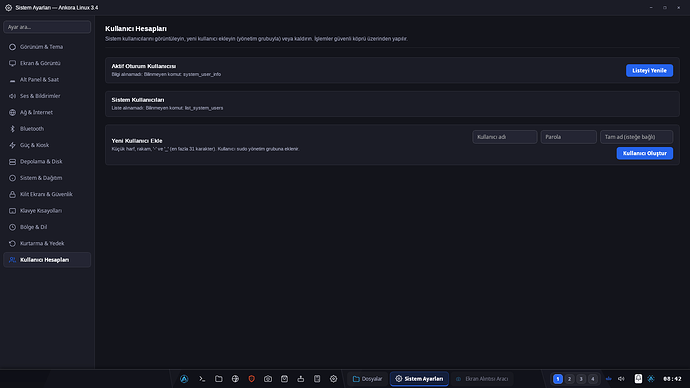690x388 pixels.
Task: Click the Aktif Oturum Kullanıcısı heading
Action: (x=143, y=66)
